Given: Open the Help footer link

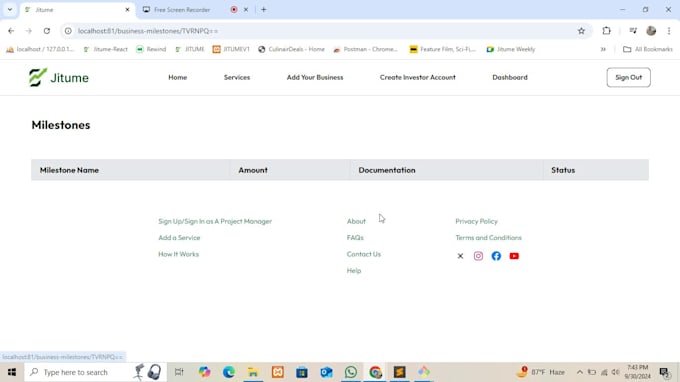Looking at the screenshot, I should click(354, 271).
